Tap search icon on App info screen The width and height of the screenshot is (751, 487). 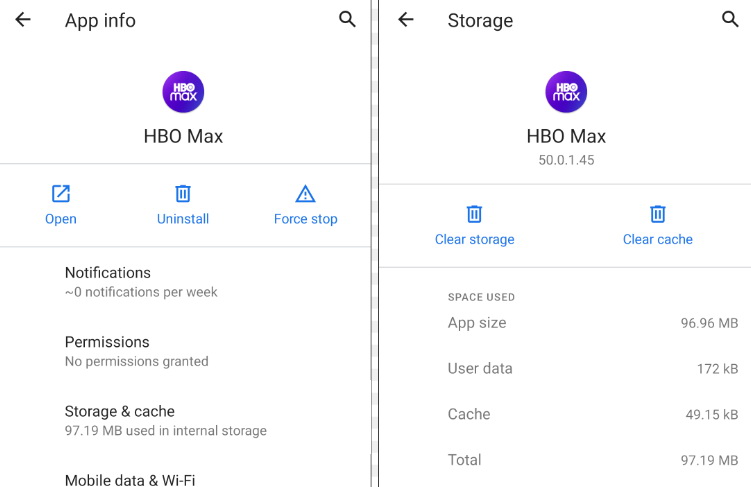pos(347,19)
